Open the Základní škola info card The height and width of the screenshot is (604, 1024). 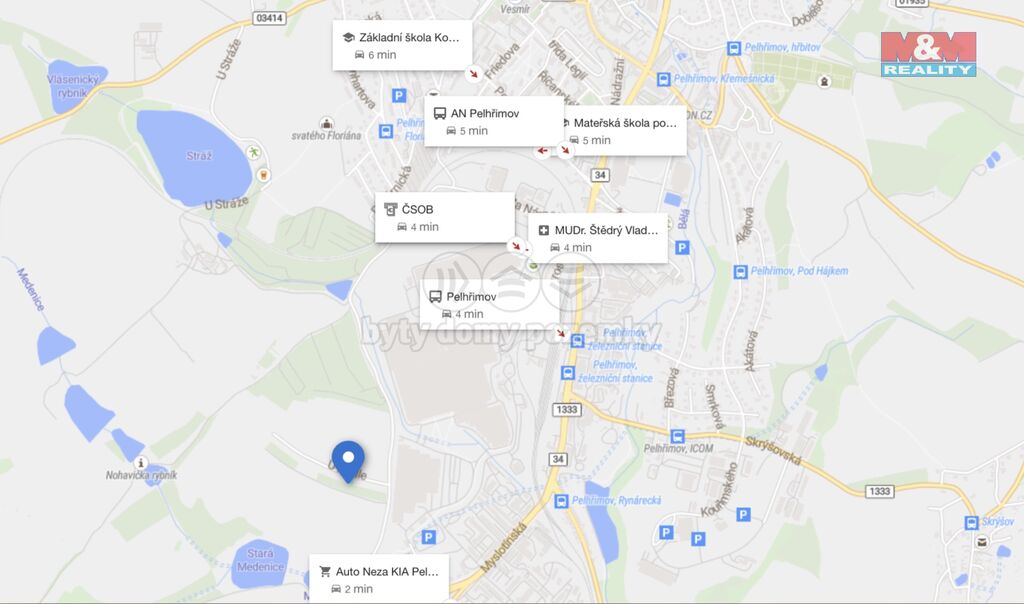402,45
